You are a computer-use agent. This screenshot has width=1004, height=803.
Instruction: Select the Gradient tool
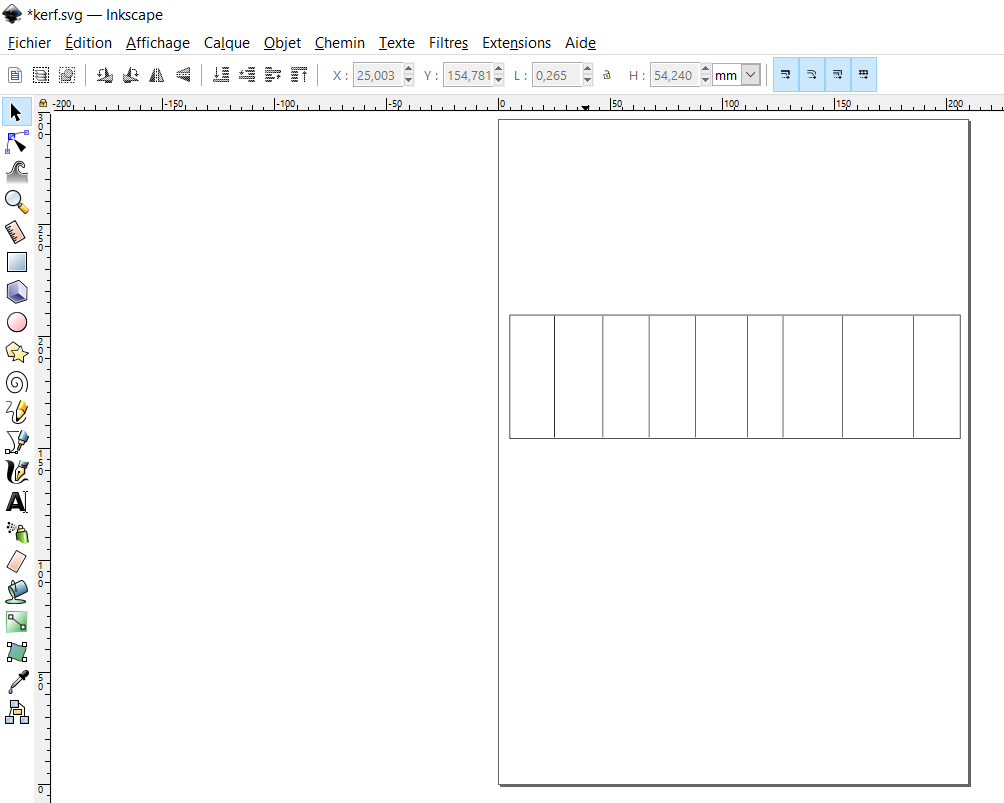(x=17, y=622)
